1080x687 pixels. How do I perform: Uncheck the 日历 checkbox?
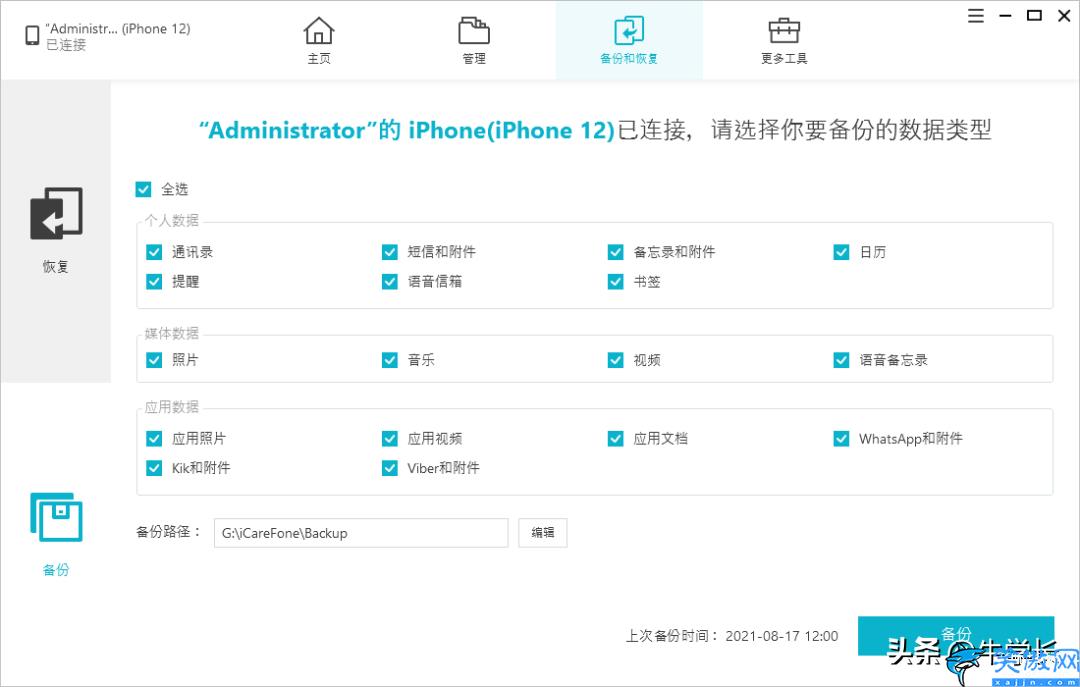(842, 252)
